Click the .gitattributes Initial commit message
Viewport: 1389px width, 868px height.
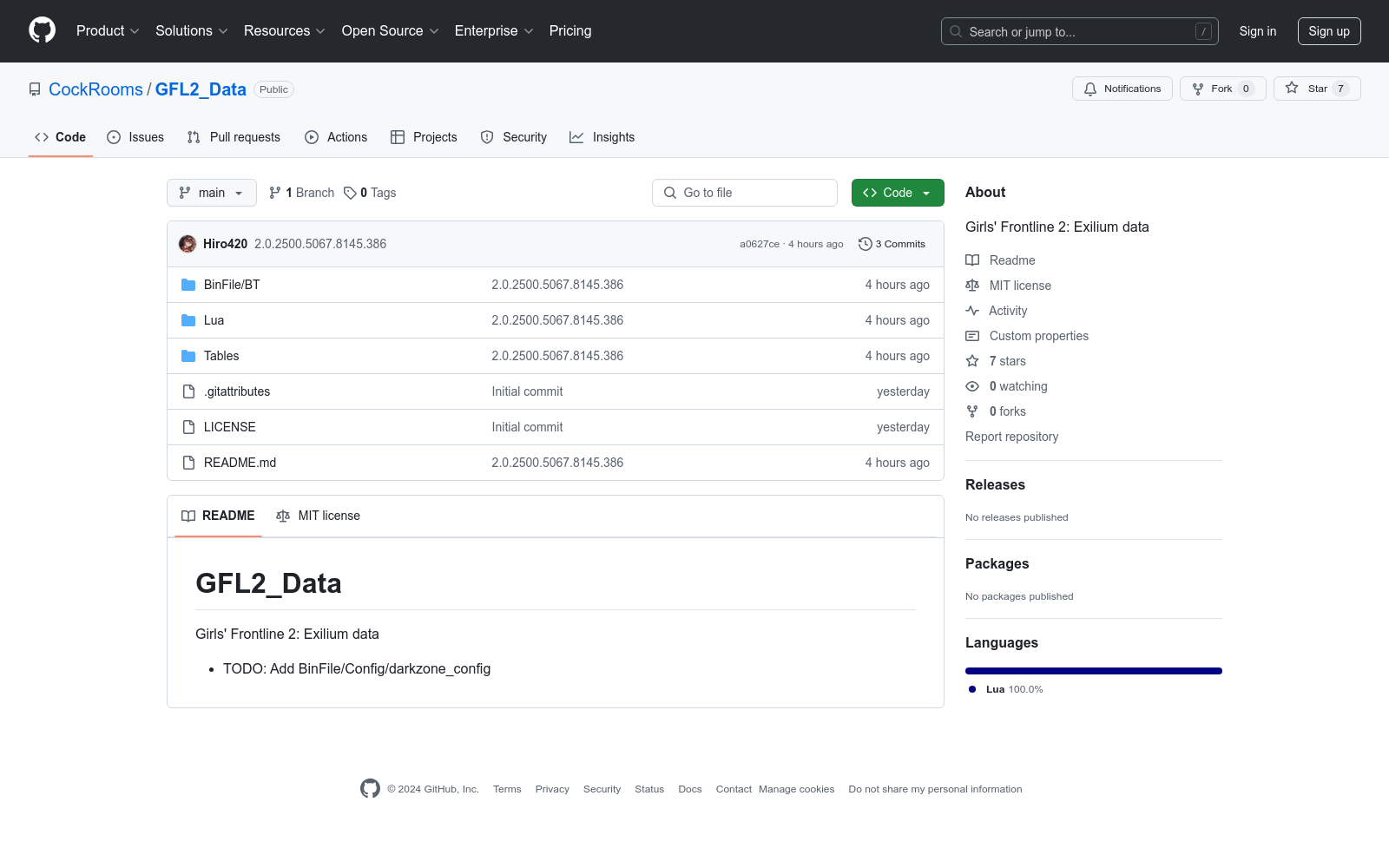tap(527, 391)
